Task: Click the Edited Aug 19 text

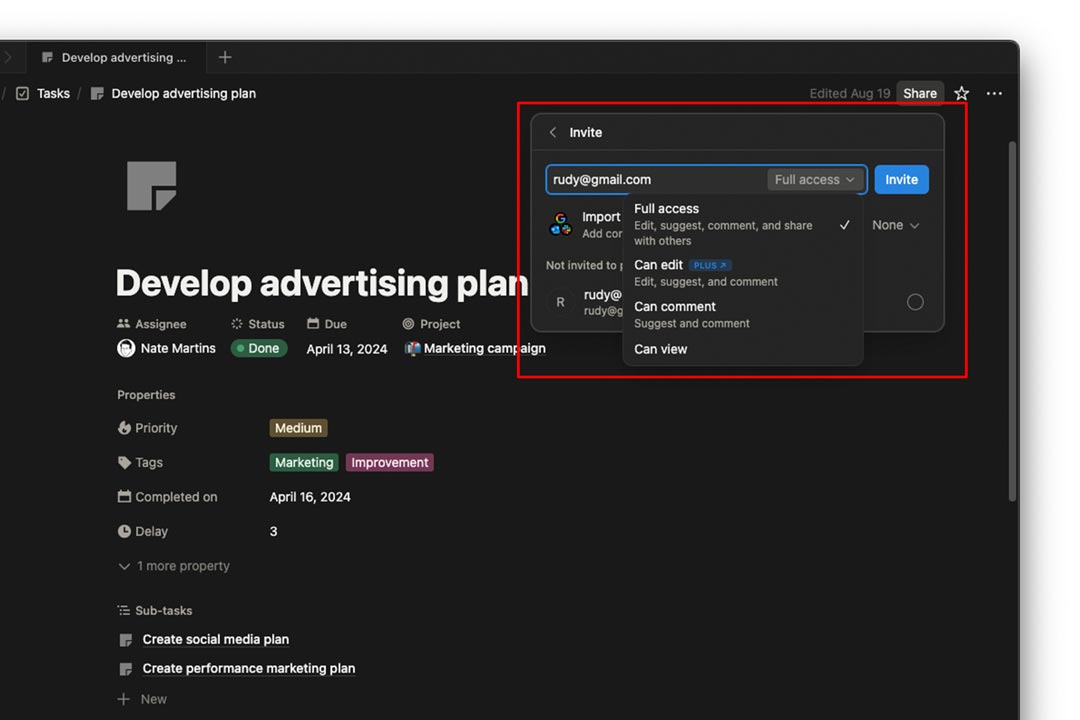Action: click(849, 93)
